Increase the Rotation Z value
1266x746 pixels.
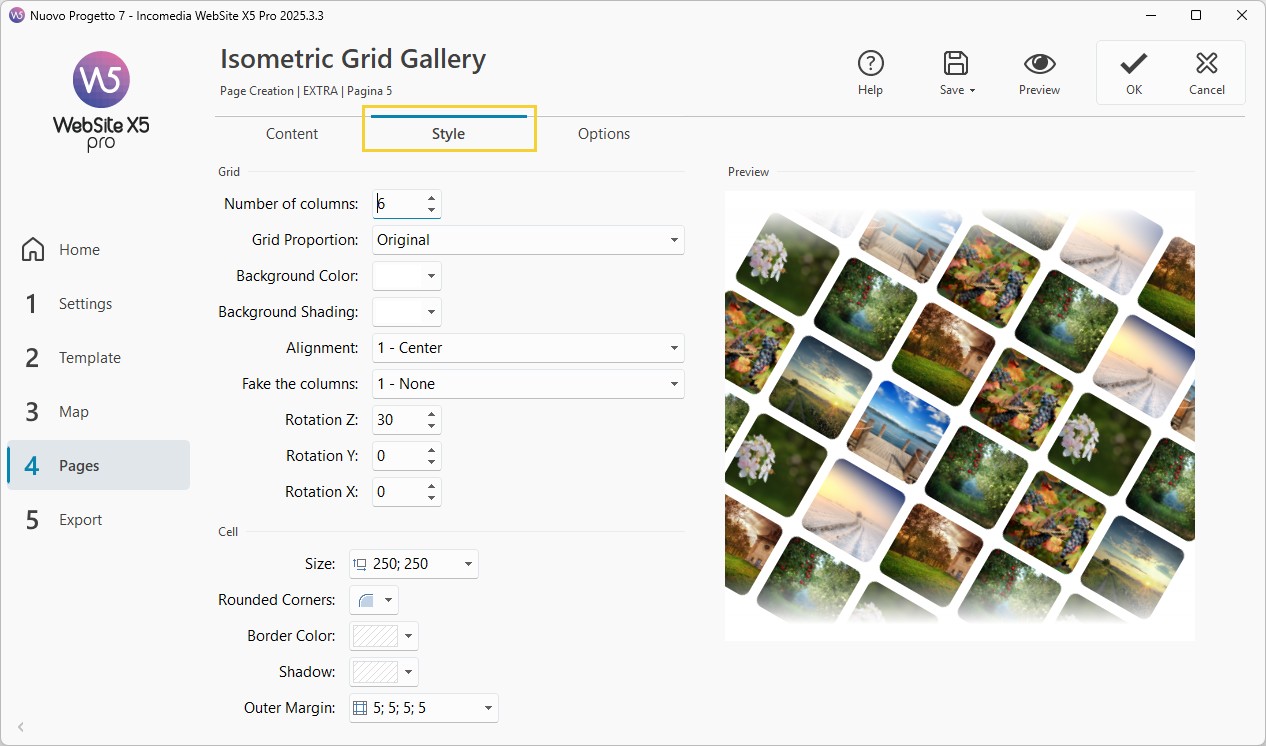click(x=431, y=414)
